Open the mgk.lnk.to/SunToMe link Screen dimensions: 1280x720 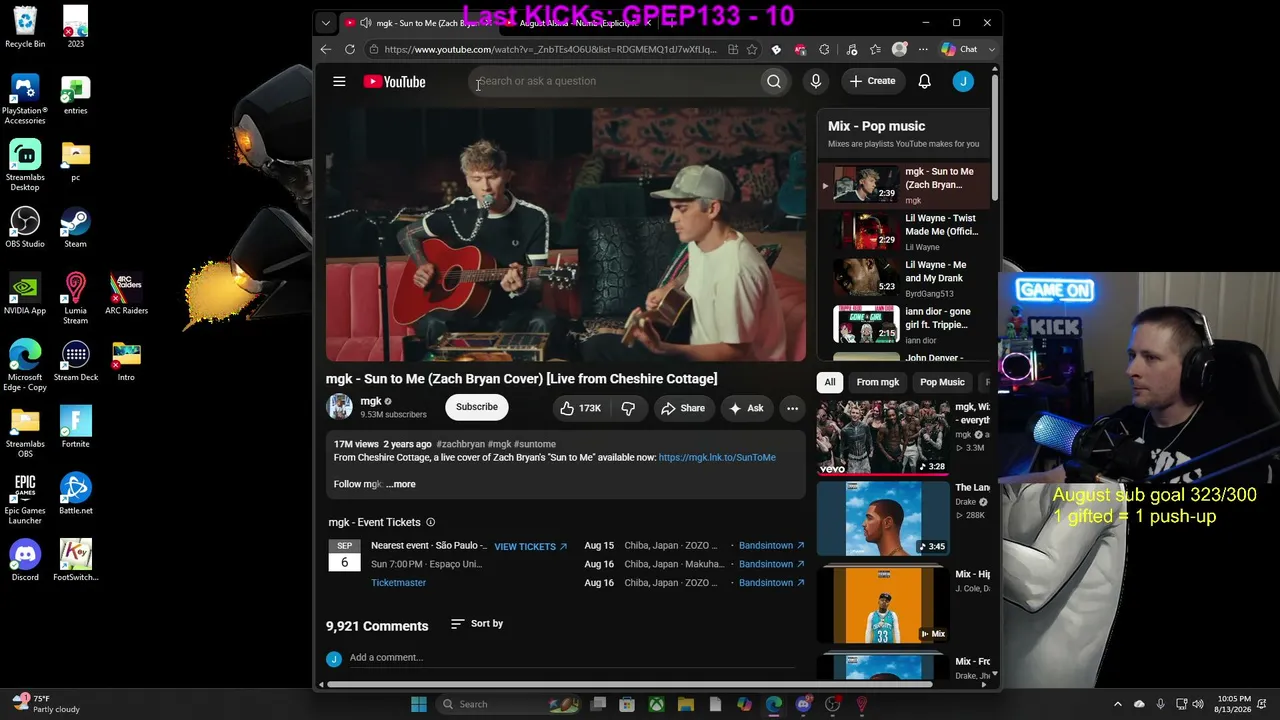(x=717, y=458)
